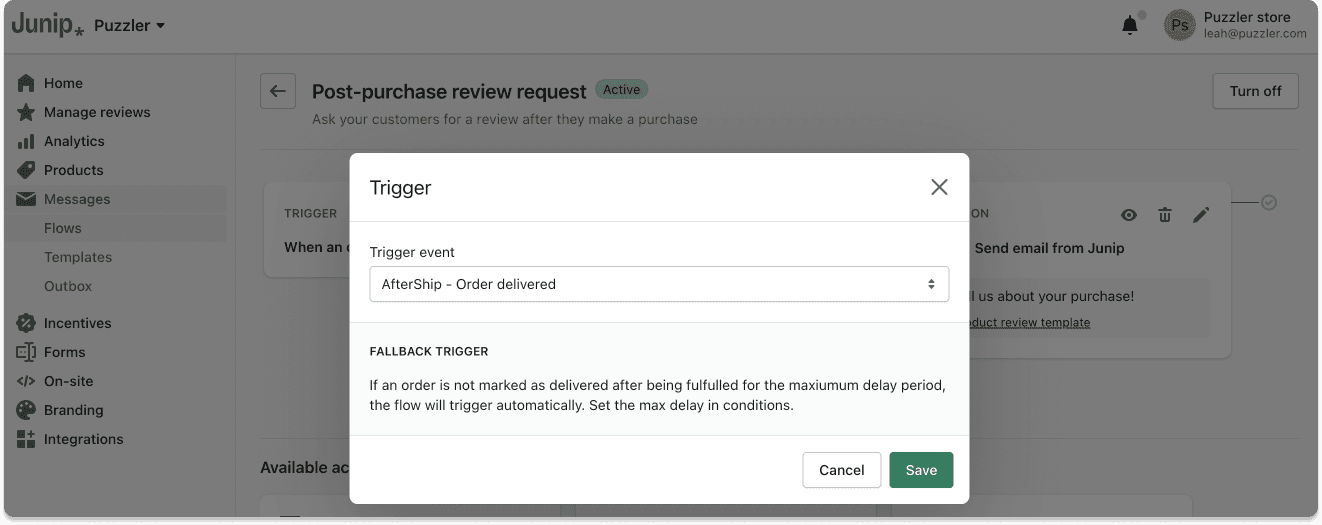Screen dimensions: 1322x525
Task: Close the Trigger dialog
Action: pos(939,187)
